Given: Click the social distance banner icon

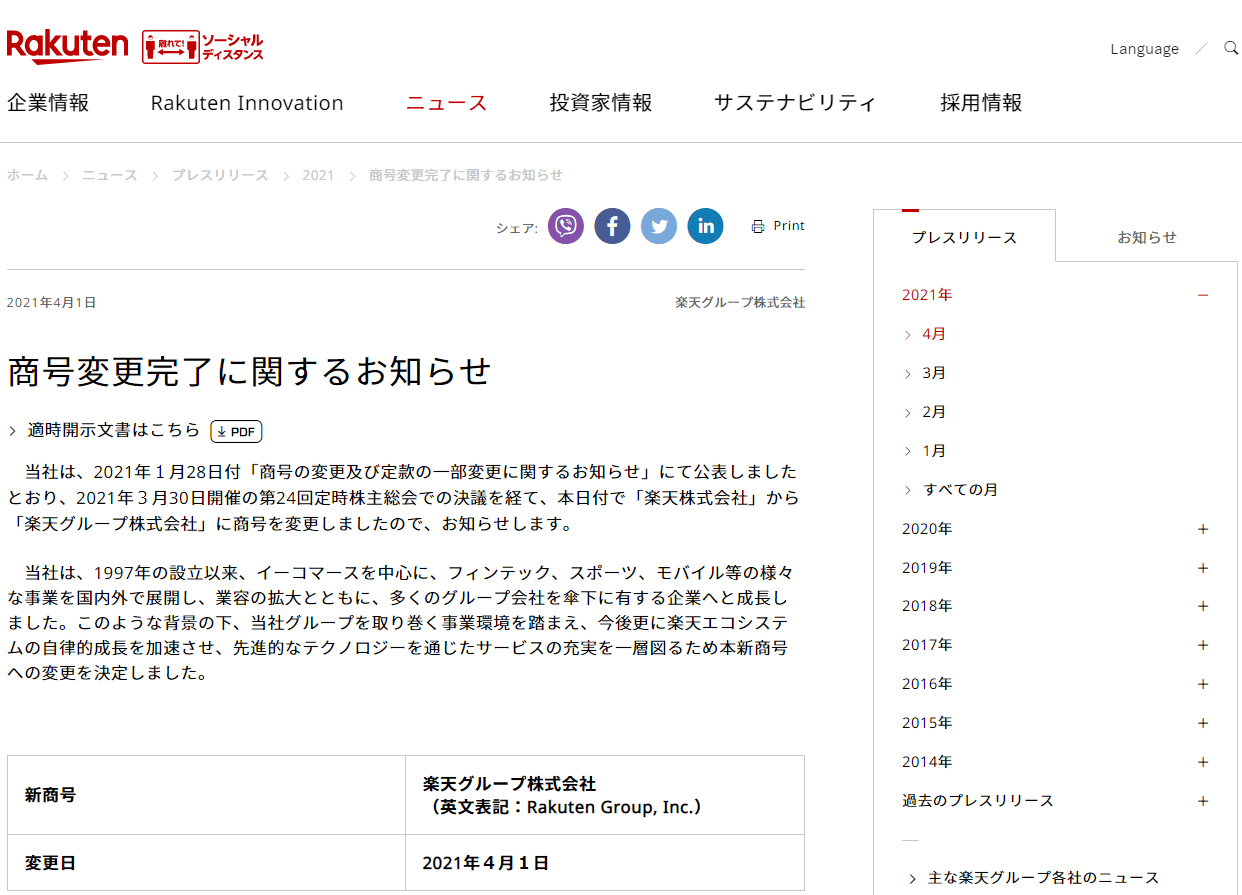Looking at the screenshot, I should pyautogui.click(x=203, y=47).
